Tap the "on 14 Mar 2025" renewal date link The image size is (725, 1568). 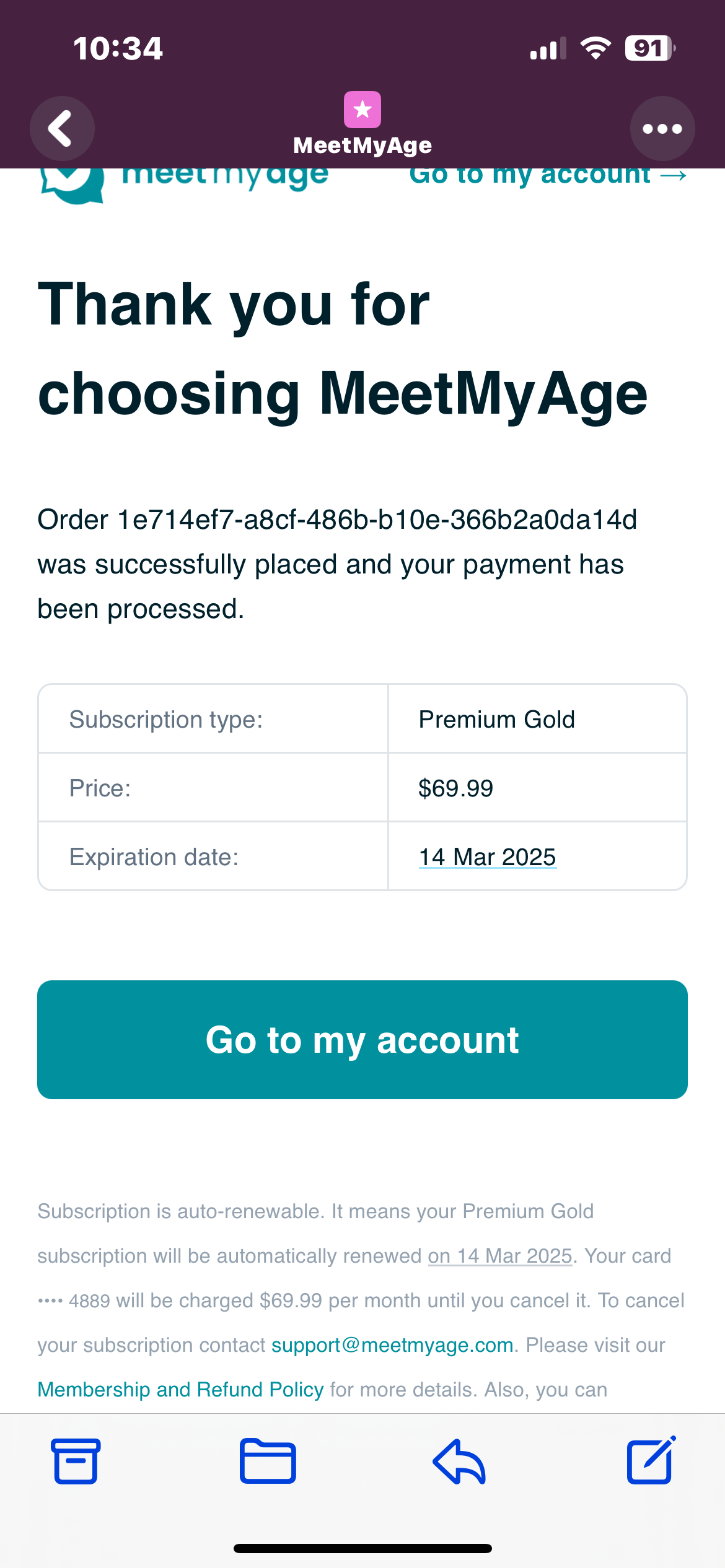tap(499, 1256)
